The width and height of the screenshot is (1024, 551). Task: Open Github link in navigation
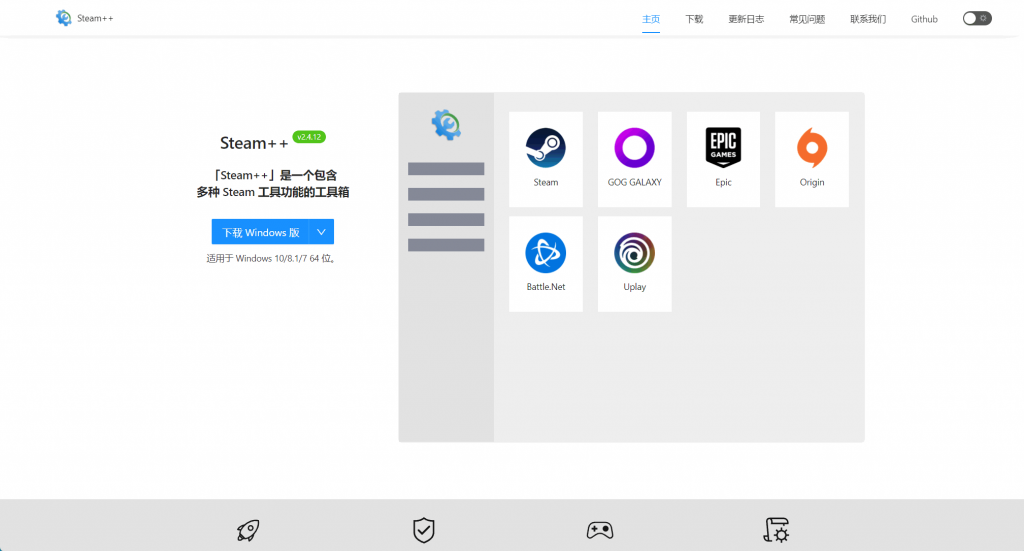tap(924, 19)
